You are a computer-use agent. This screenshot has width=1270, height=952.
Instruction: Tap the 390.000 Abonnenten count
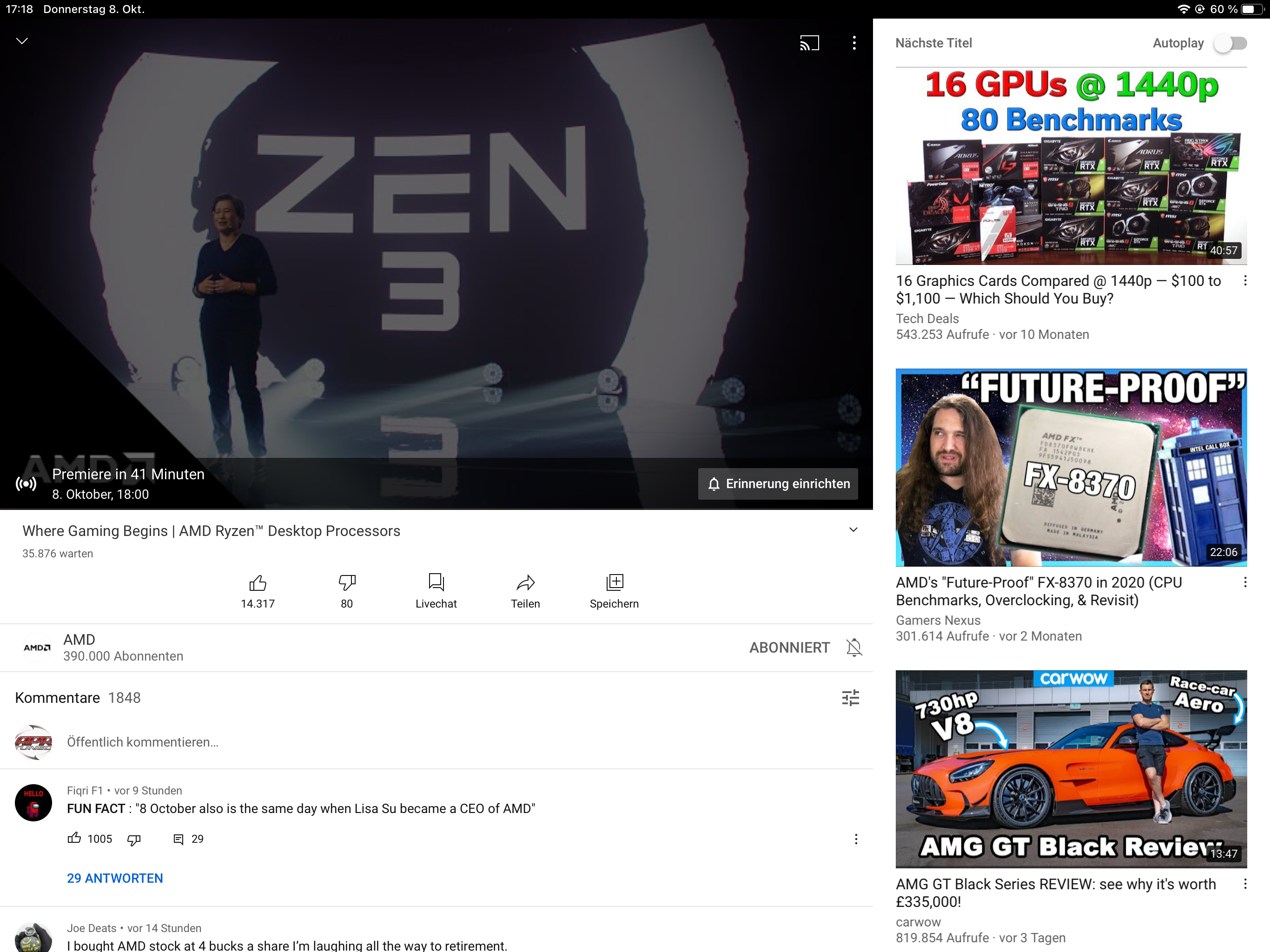click(124, 656)
